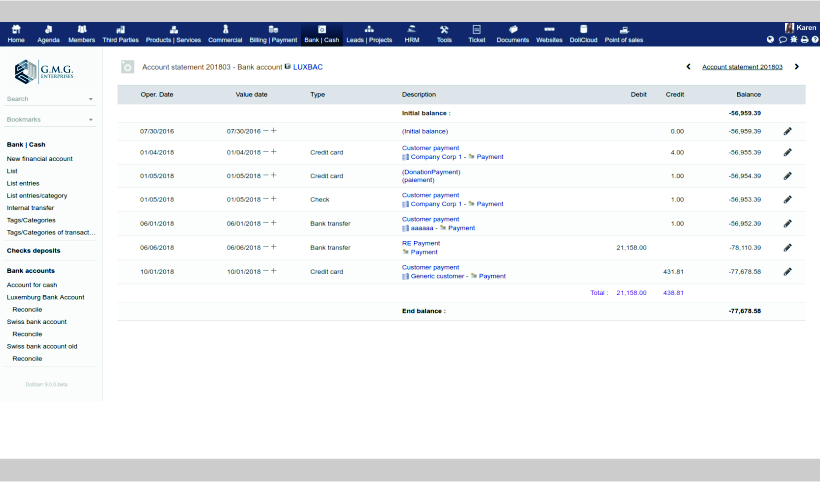Screen dimensions: 820x482
Task: Go to previous account statement arrow
Action: pos(688,67)
